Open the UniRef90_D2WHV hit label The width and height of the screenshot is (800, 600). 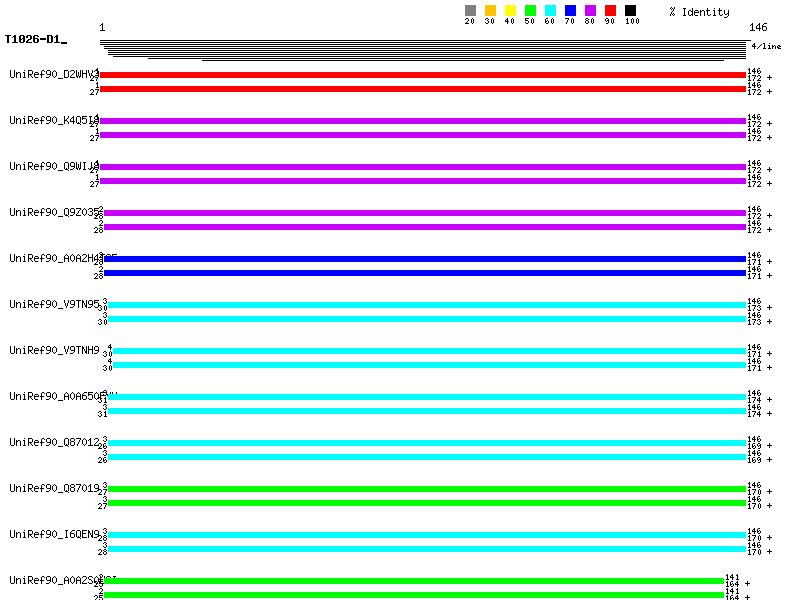tap(52, 74)
